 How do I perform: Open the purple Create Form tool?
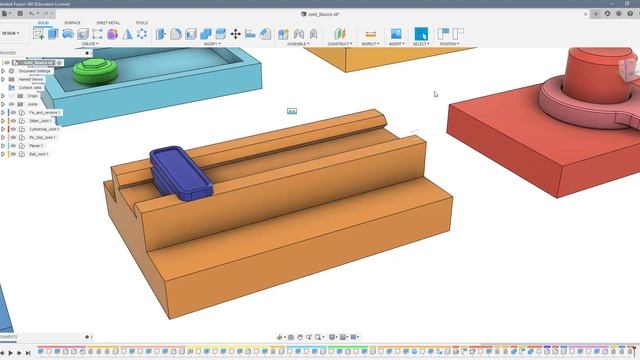click(112, 34)
